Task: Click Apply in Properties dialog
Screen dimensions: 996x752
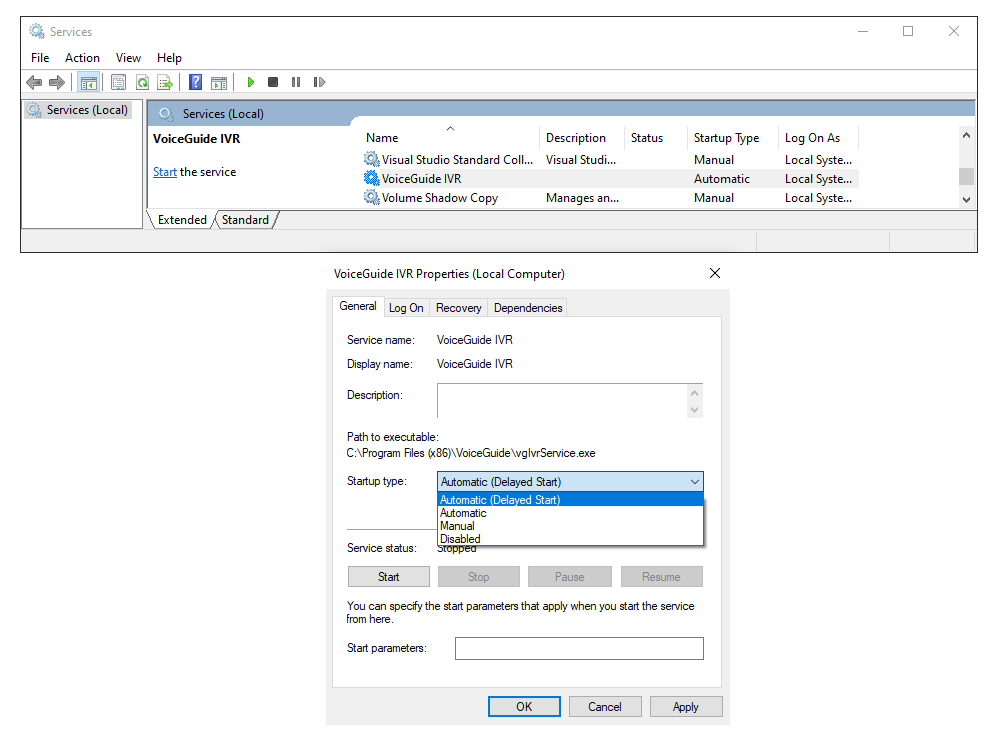Action: (686, 706)
